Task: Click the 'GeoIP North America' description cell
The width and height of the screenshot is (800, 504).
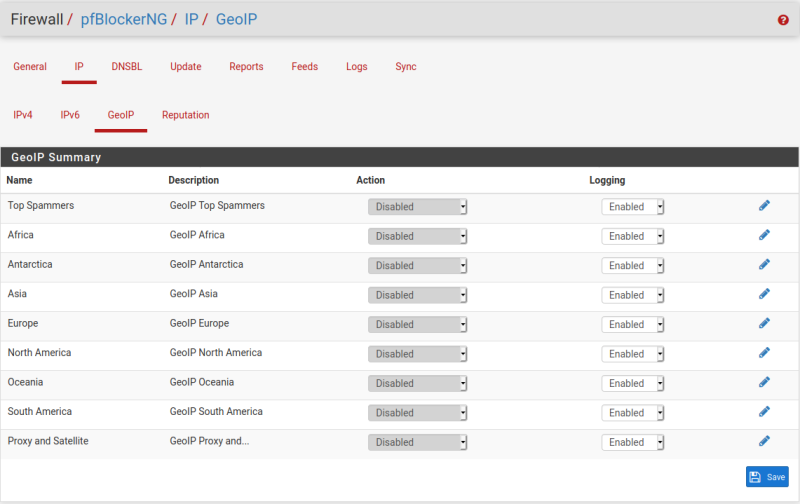Action: [216, 352]
